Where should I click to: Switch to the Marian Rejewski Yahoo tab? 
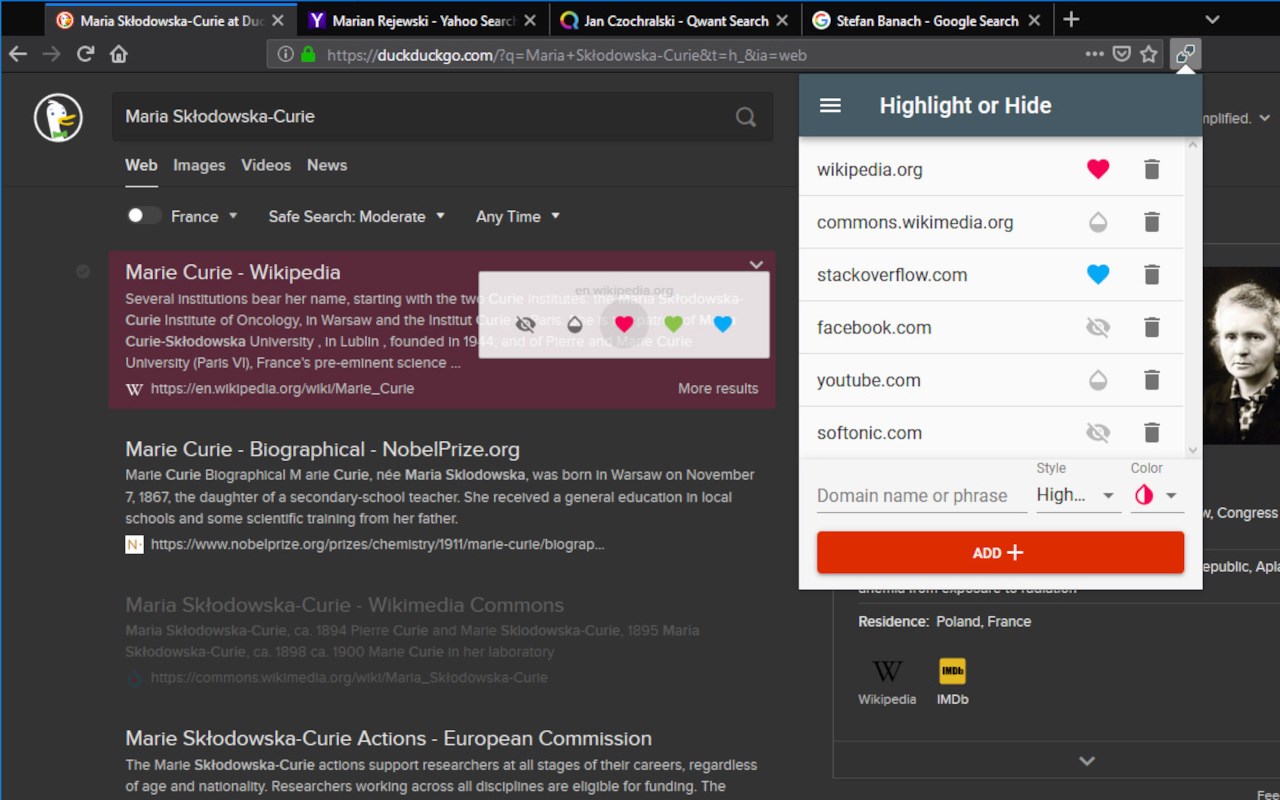[x=424, y=20]
